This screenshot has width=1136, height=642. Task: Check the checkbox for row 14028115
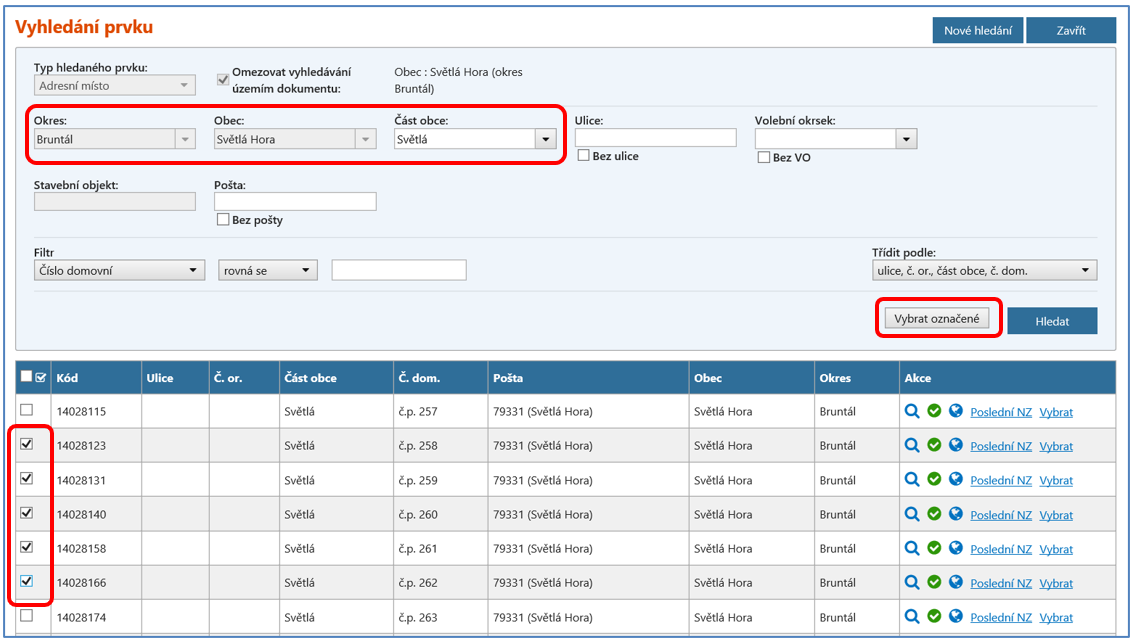27,410
